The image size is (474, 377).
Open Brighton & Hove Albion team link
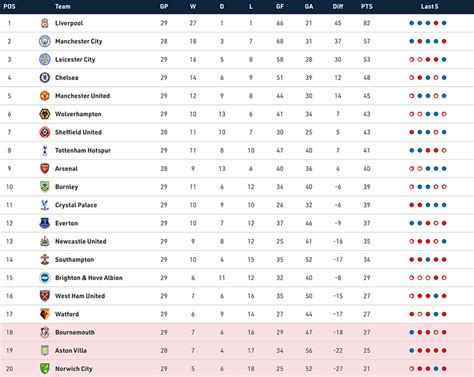coord(89,278)
